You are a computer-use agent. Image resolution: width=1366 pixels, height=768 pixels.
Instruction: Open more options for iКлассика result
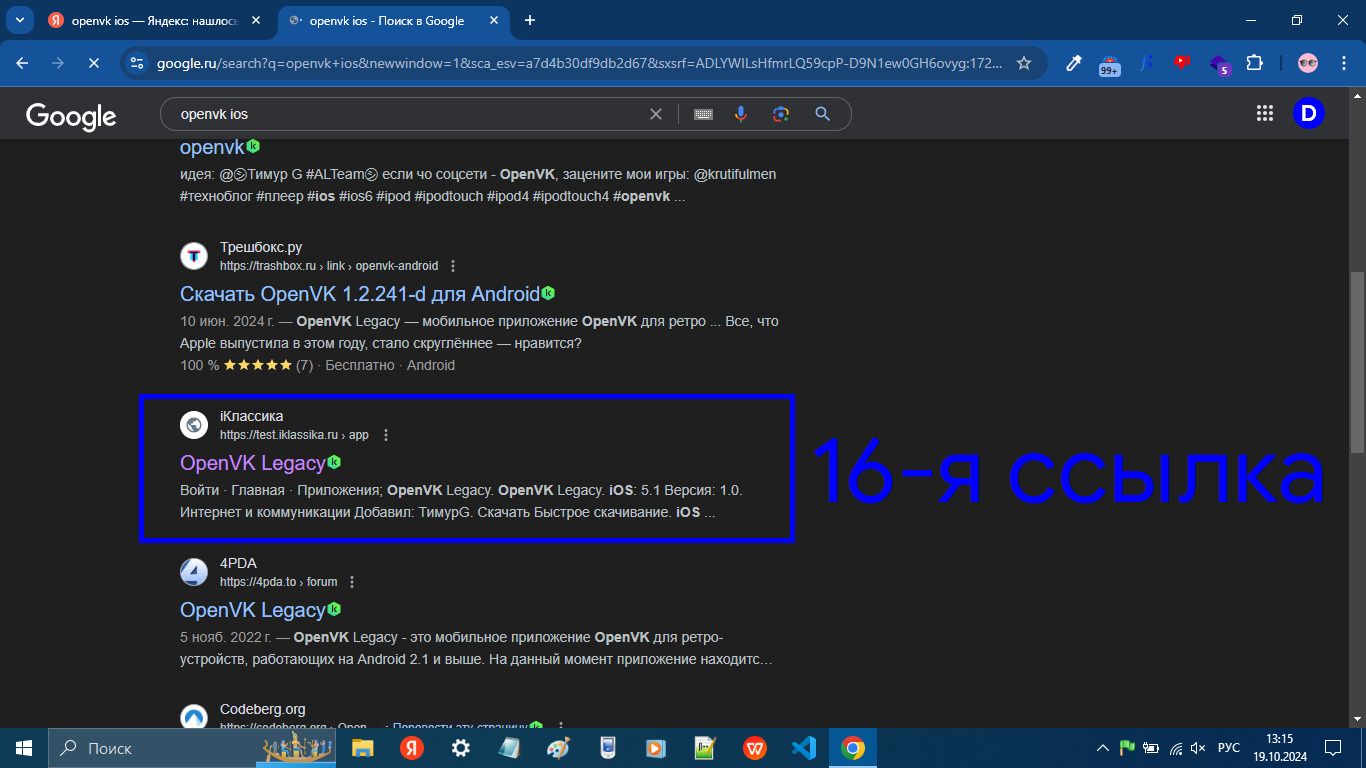pos(386,435)
